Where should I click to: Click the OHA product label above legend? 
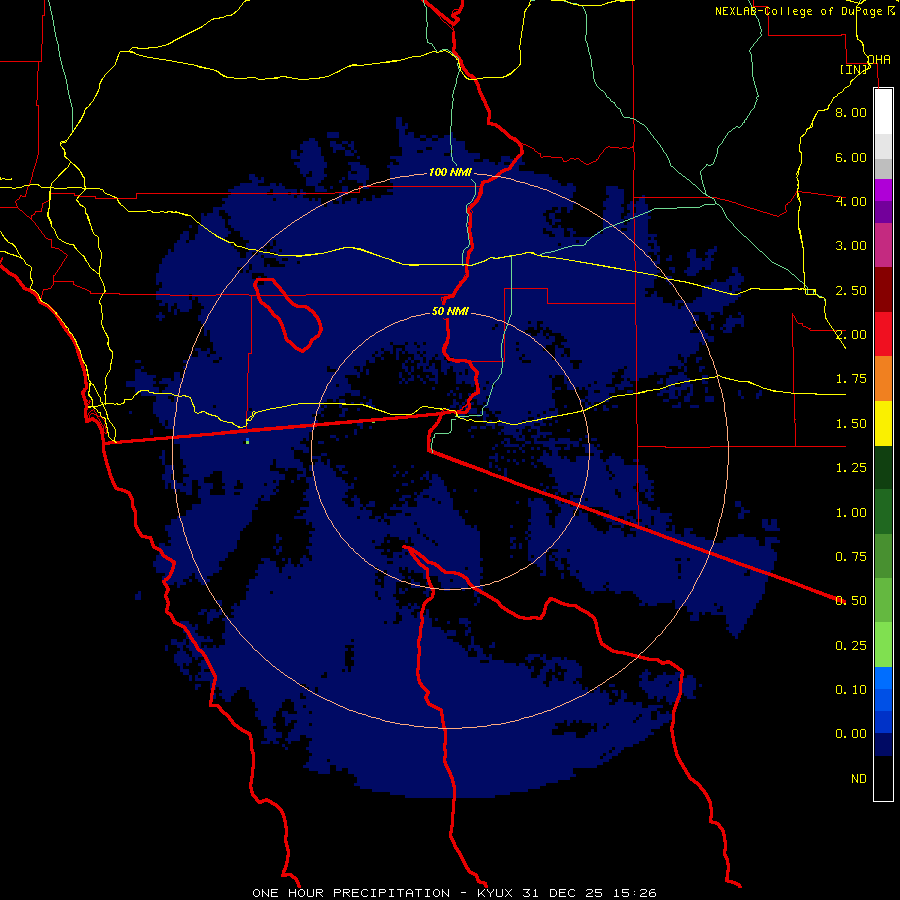[879, 60]
